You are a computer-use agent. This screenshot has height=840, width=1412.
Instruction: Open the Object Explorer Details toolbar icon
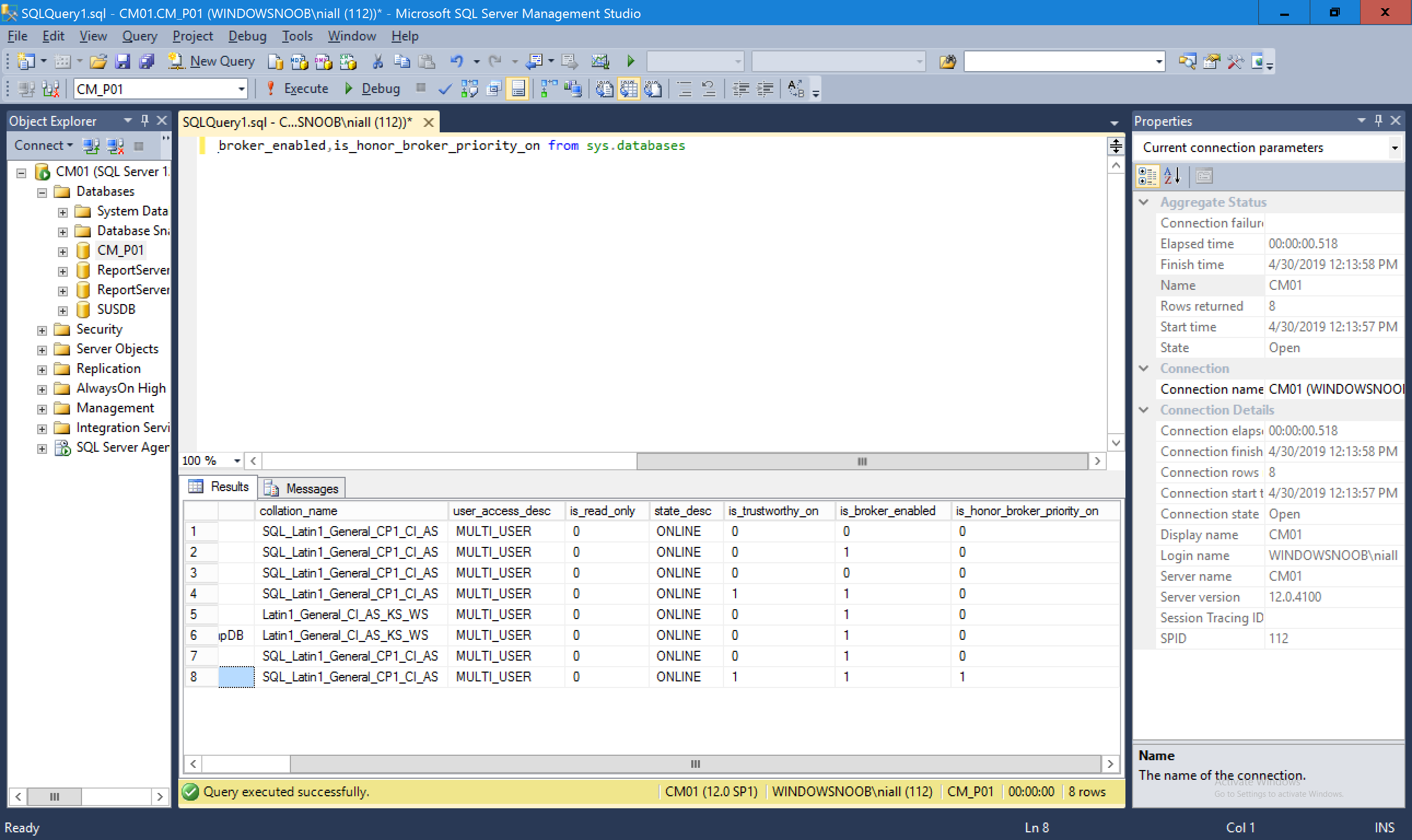[1187, 61]
